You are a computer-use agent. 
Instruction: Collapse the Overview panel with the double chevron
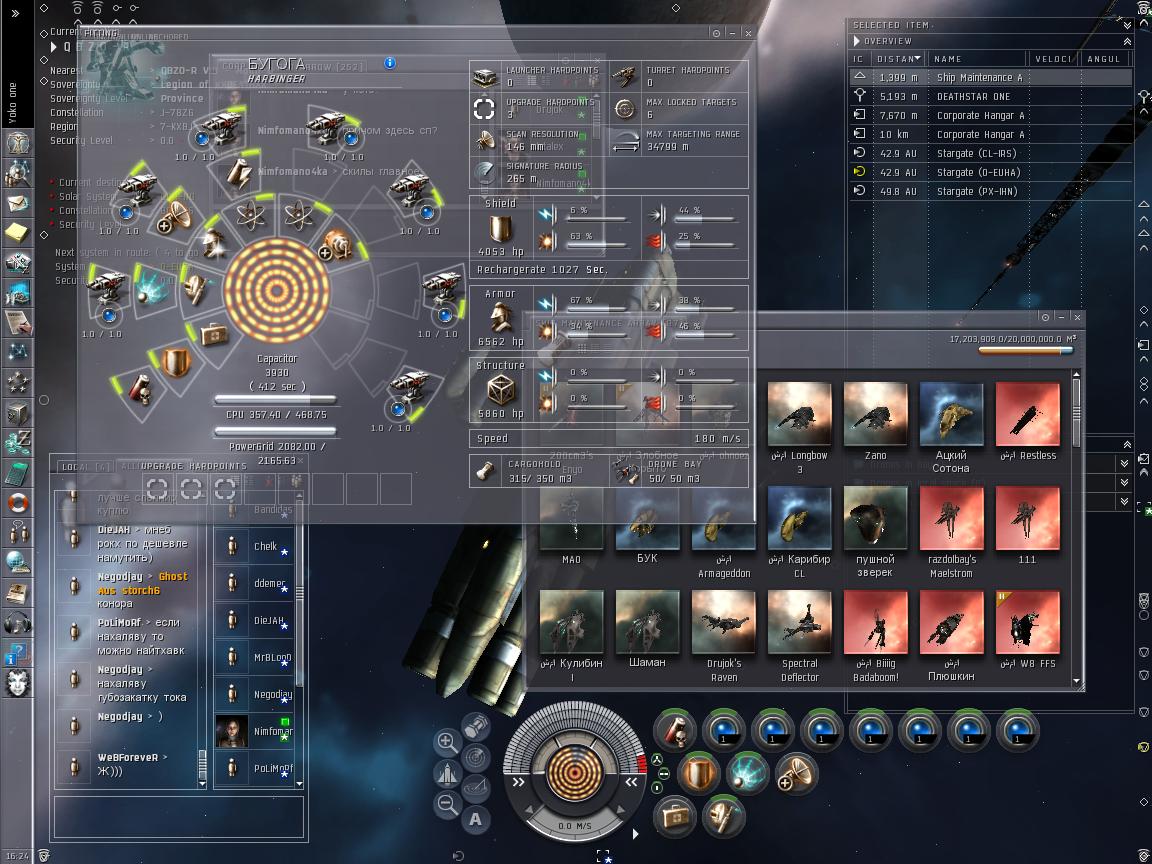(x=1128, y=41)
